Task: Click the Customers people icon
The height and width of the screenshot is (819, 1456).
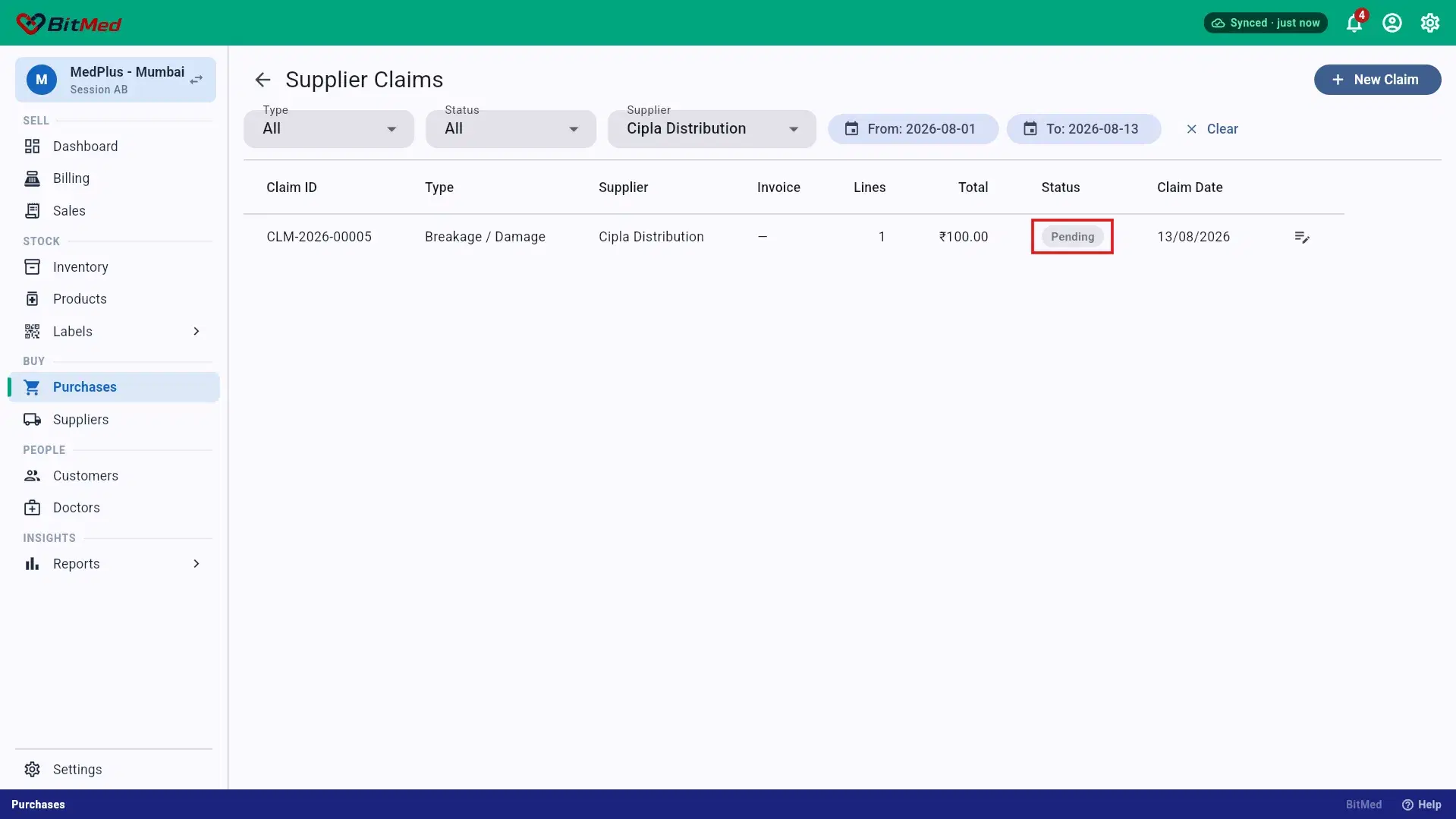Action: tap(32, 476)
